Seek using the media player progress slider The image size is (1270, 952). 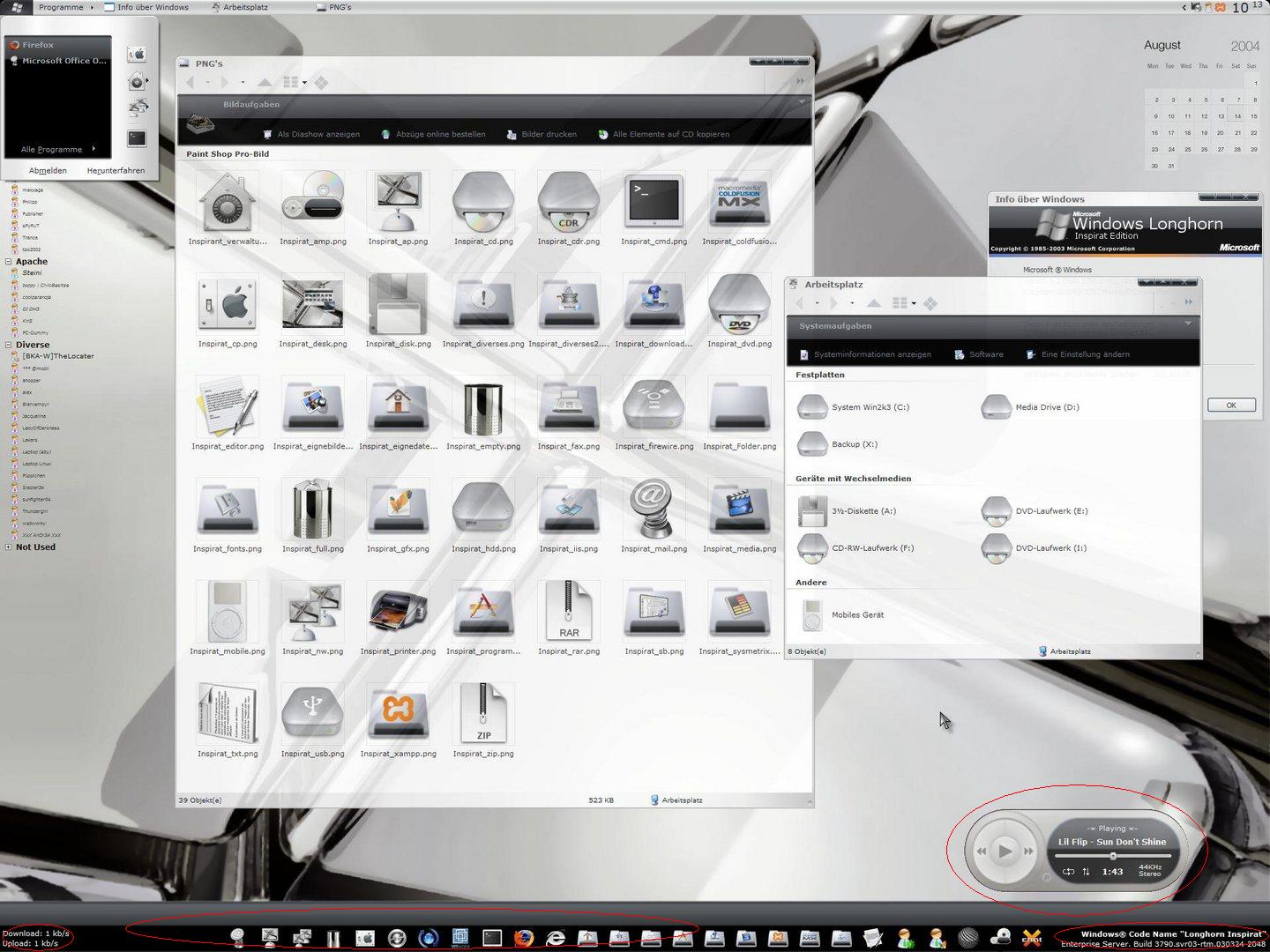(1113, 856)
